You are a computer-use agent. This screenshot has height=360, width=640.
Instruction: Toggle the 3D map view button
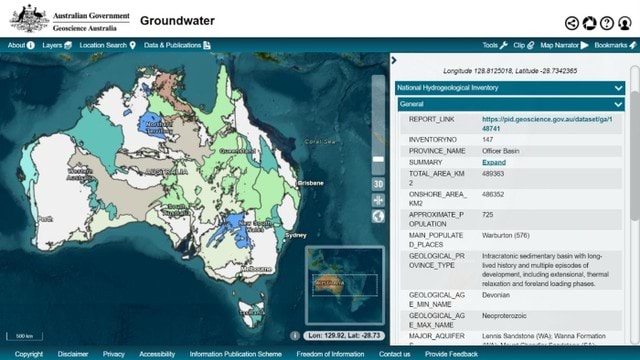click(378, 184)
